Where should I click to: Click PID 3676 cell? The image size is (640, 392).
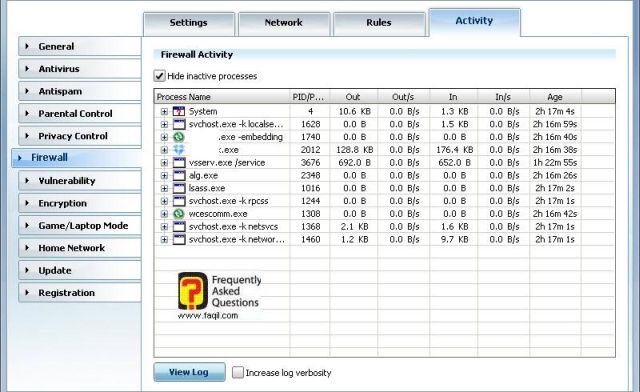point(311,163)
